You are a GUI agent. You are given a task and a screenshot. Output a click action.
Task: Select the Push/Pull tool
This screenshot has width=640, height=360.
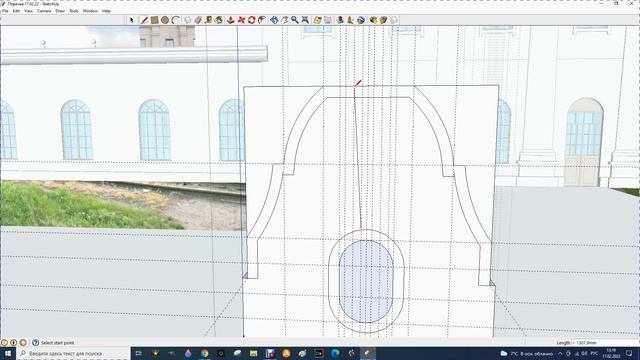pyautogui.click(x=231, y=20)
